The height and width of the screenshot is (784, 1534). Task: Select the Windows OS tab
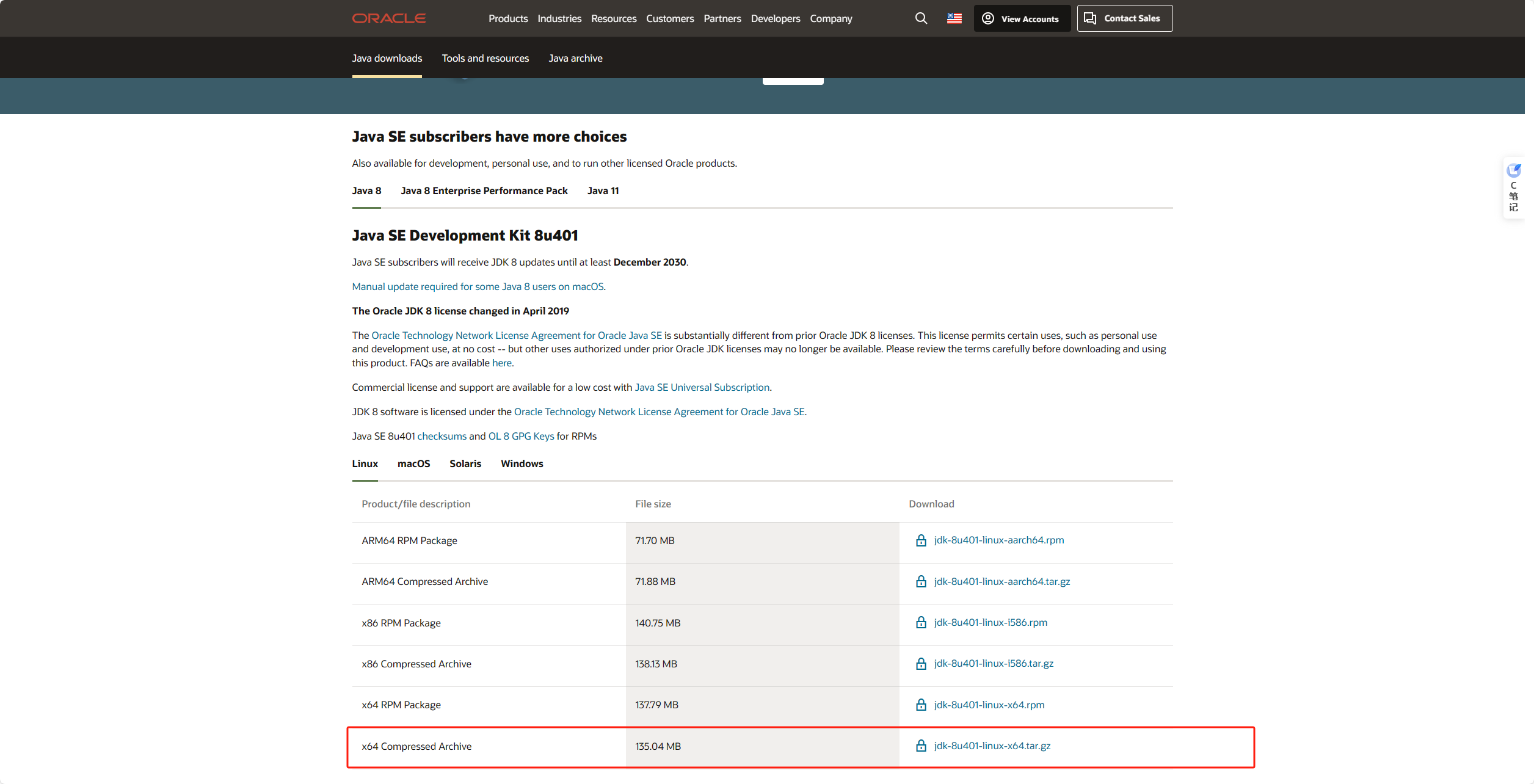pyautogui.click(x=522, y=463)
